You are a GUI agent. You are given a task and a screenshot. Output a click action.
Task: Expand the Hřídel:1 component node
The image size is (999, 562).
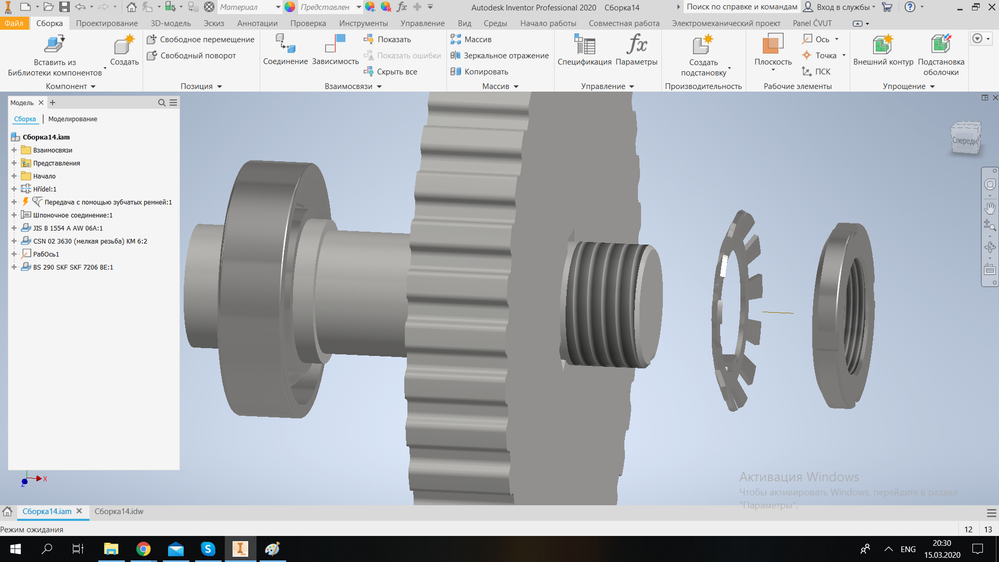(x=14, y=189)
